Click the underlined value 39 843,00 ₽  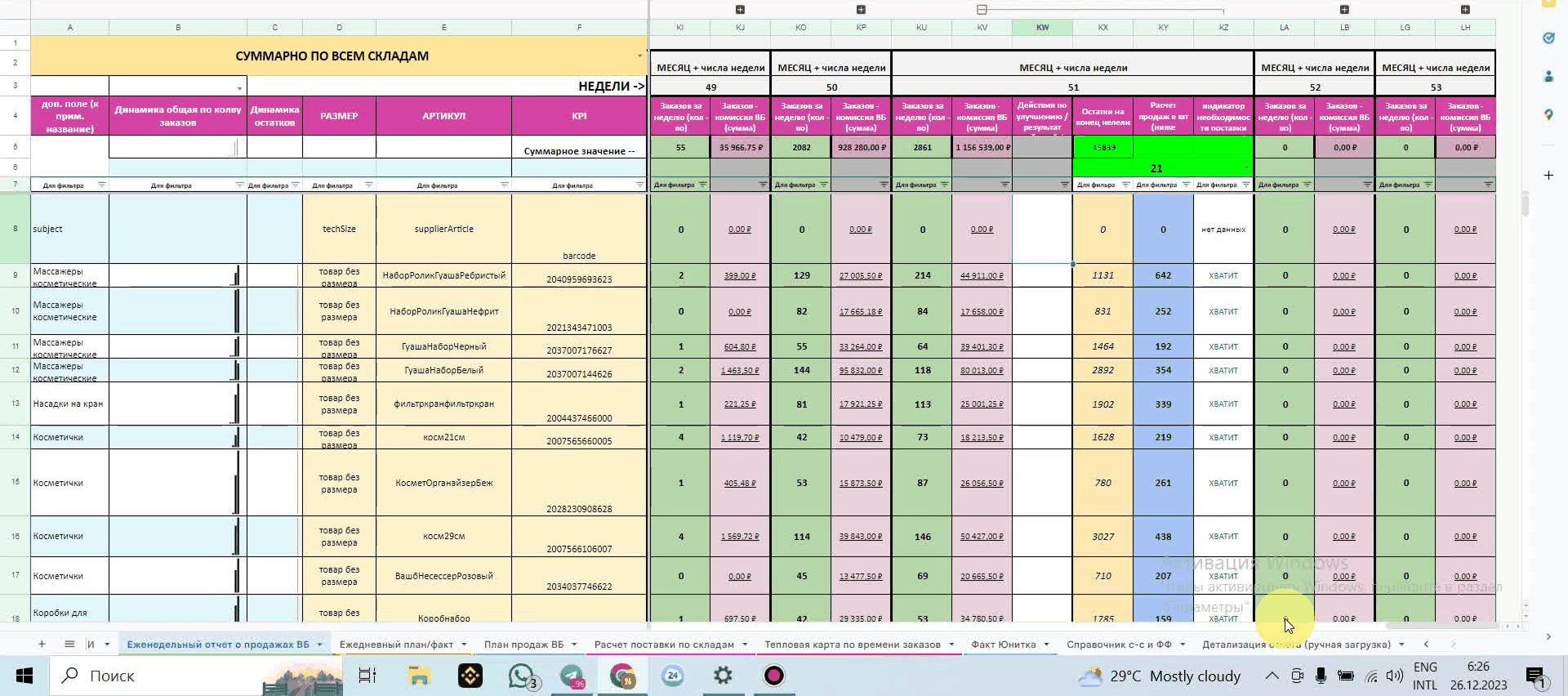coord(861,537)
